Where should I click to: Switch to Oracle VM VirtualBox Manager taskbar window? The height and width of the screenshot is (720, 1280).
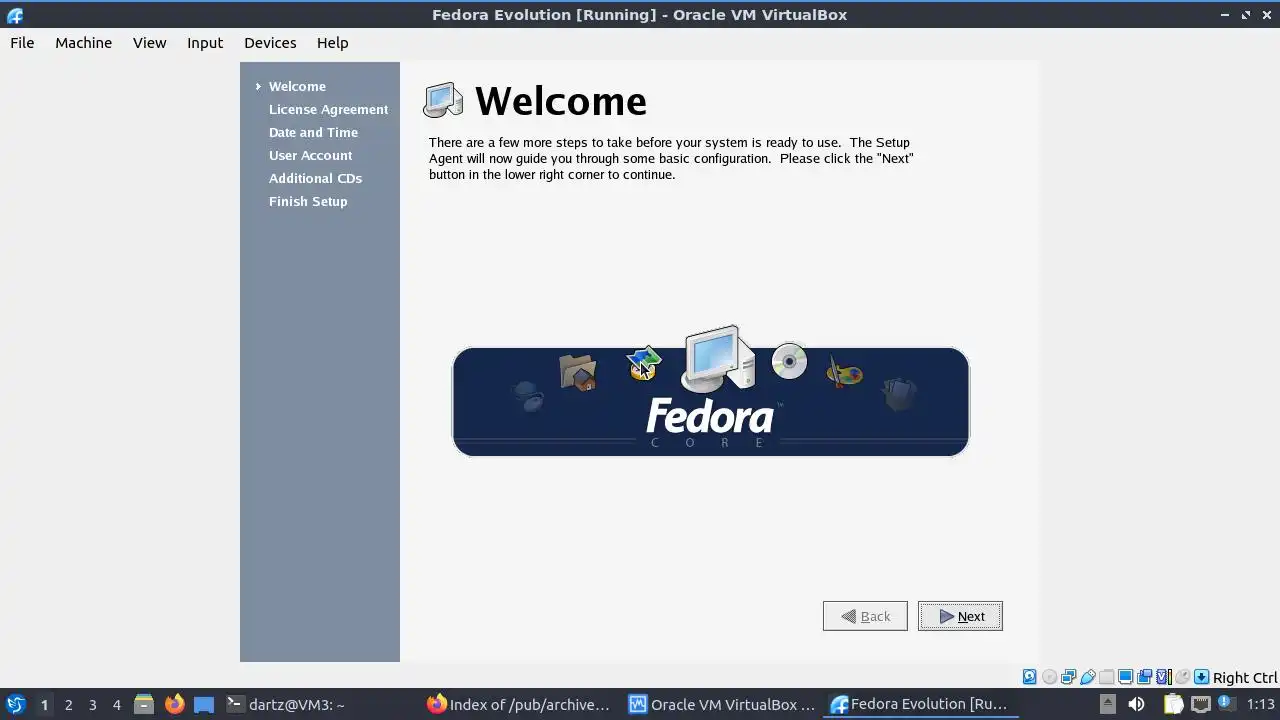[x=721, y=704]
